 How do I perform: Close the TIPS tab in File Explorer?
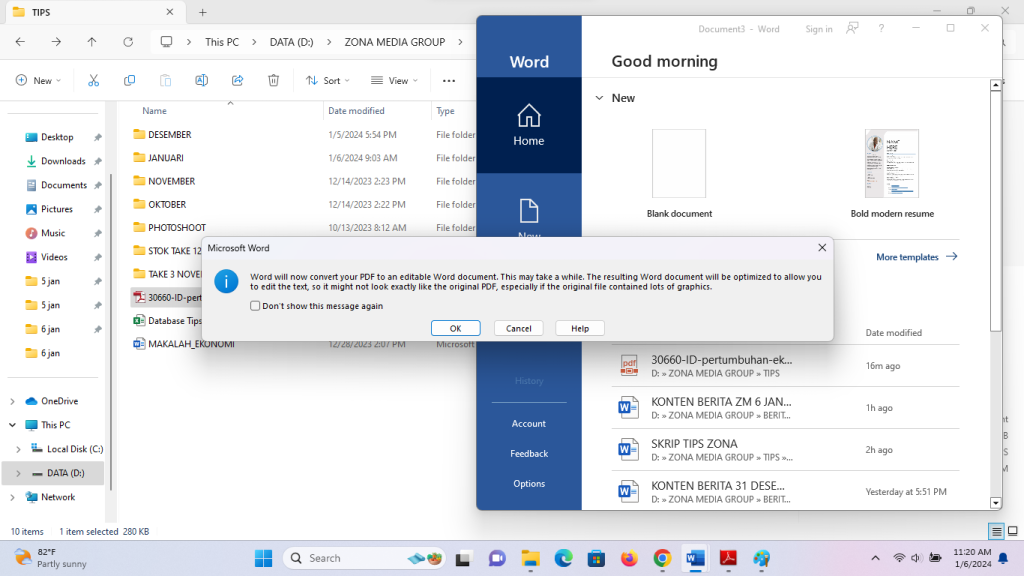point(170,12)
